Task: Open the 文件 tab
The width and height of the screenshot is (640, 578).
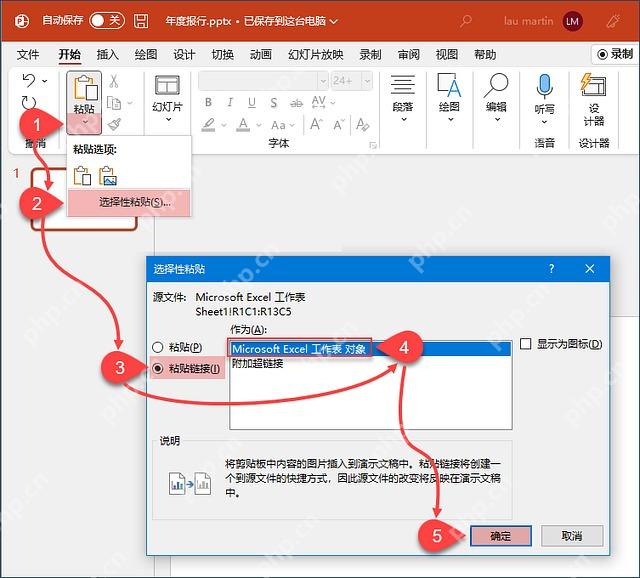Action: (x=28, y=54)
